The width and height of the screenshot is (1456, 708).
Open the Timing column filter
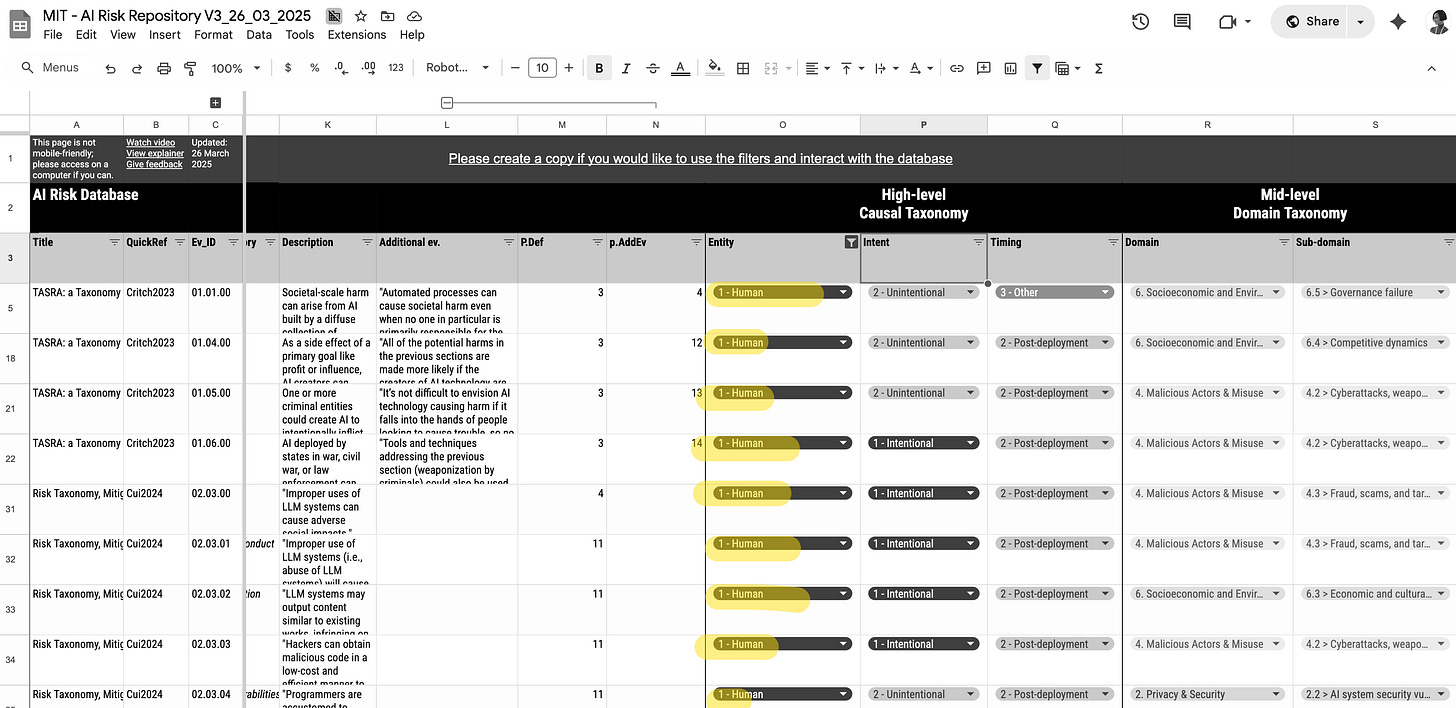[1113, 242]
